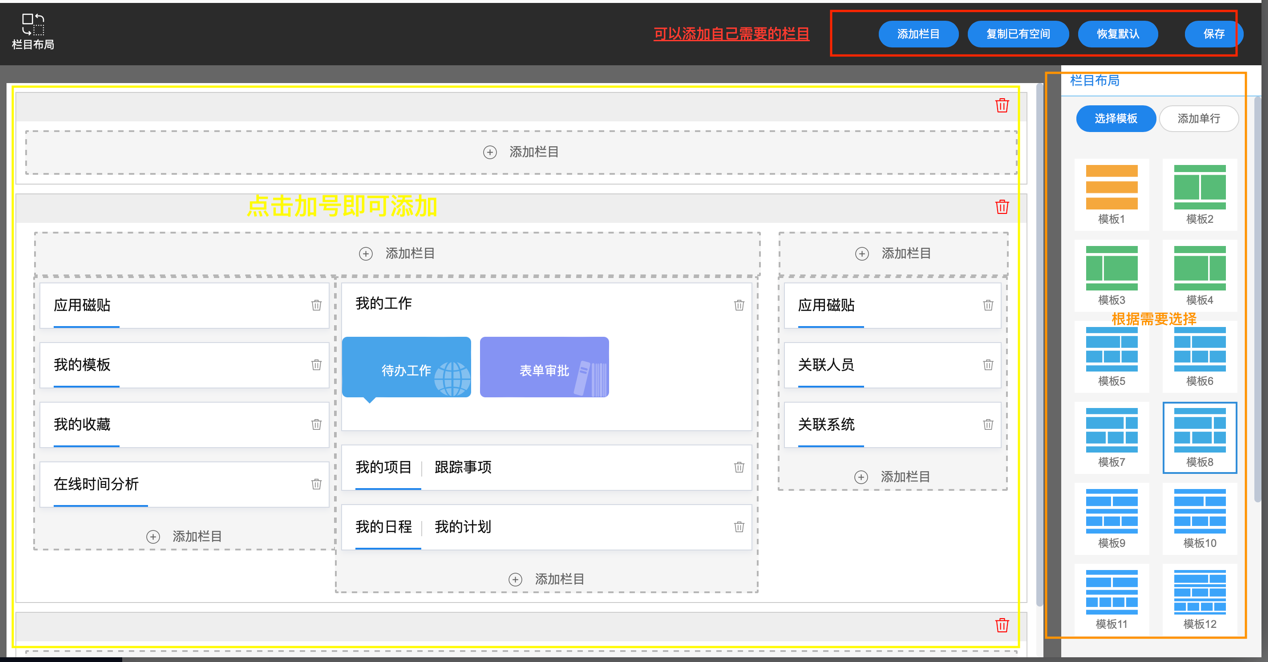The height and width of the screenshot is (662, 1268).
Task: Select the 模板5 layout thumbnail
Action: pyautogui.click(x=1111, y=351)
